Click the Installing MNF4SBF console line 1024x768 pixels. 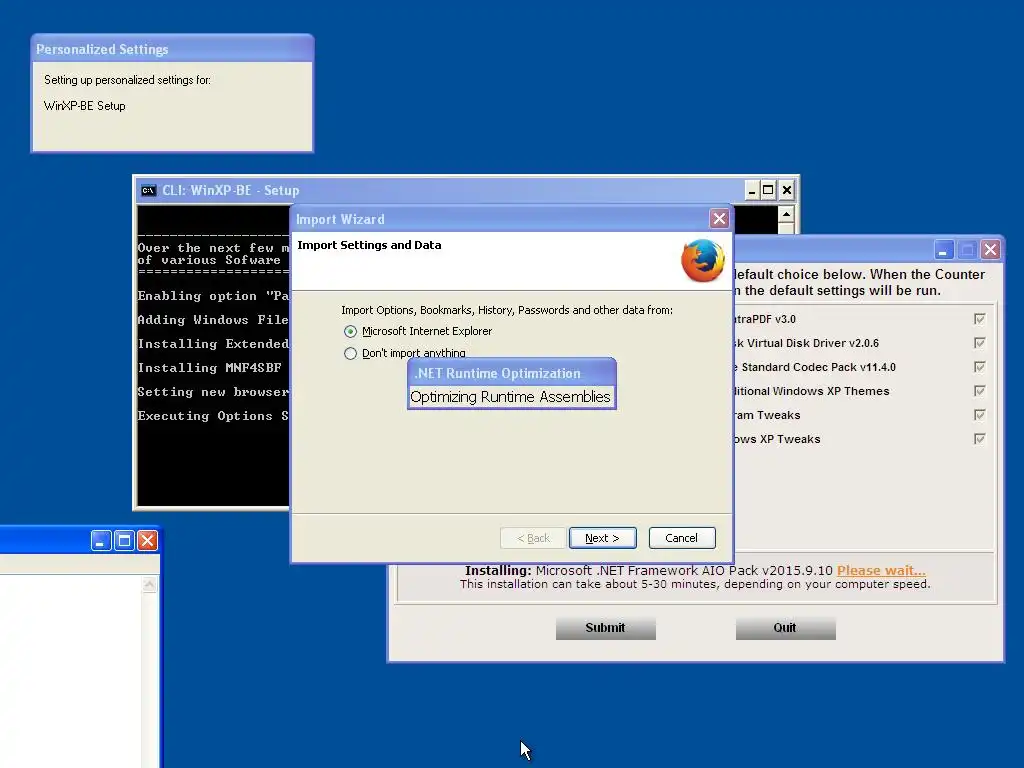point(210,368)
